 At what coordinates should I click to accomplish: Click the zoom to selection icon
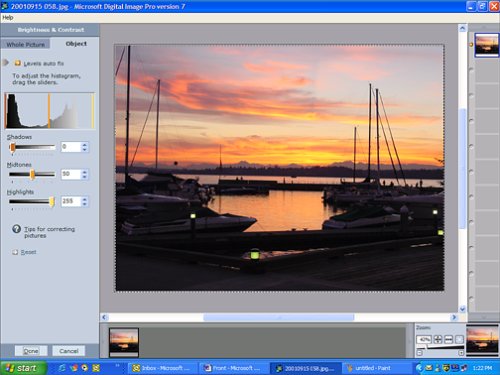[459, 339]
